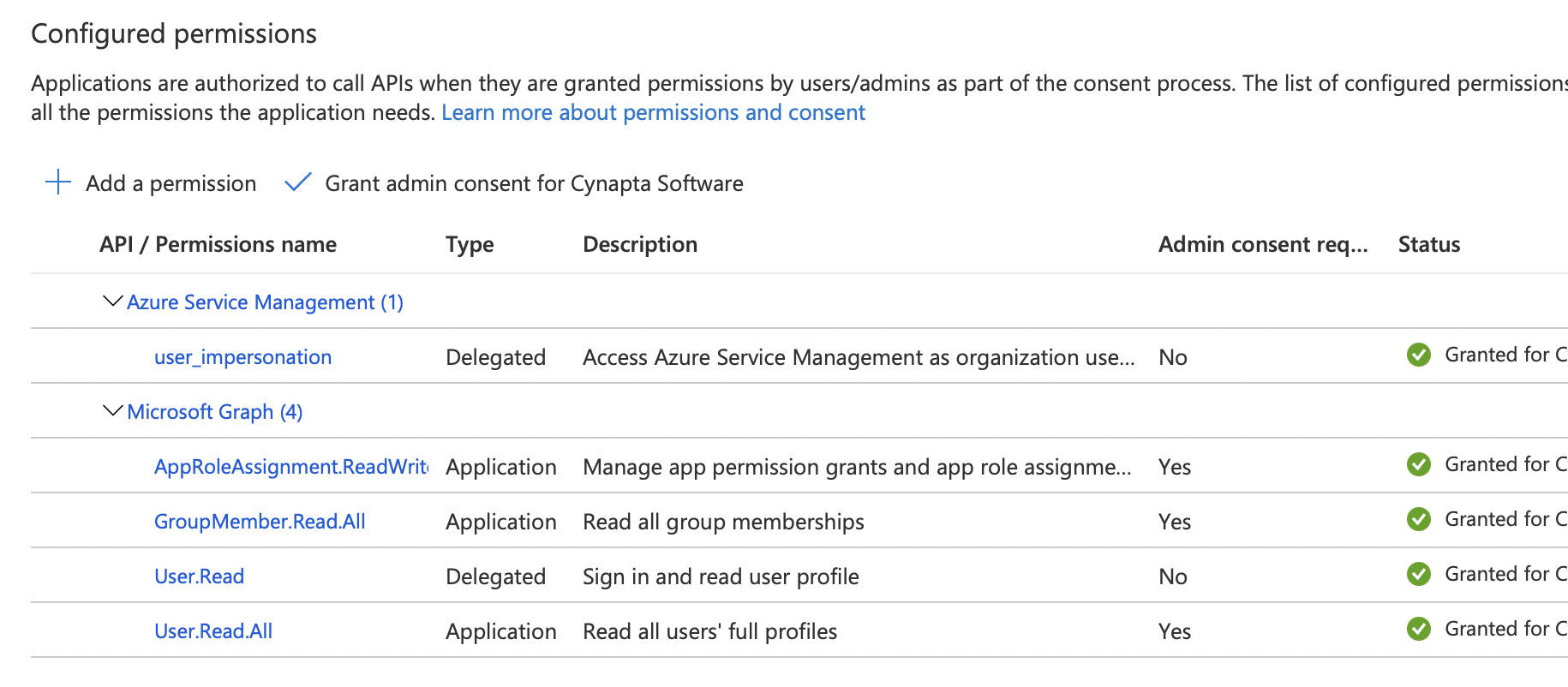This screenshot has width=1568, height=687.
Task: Open Learn more about permissions and consent
Action: pos(653,112)
